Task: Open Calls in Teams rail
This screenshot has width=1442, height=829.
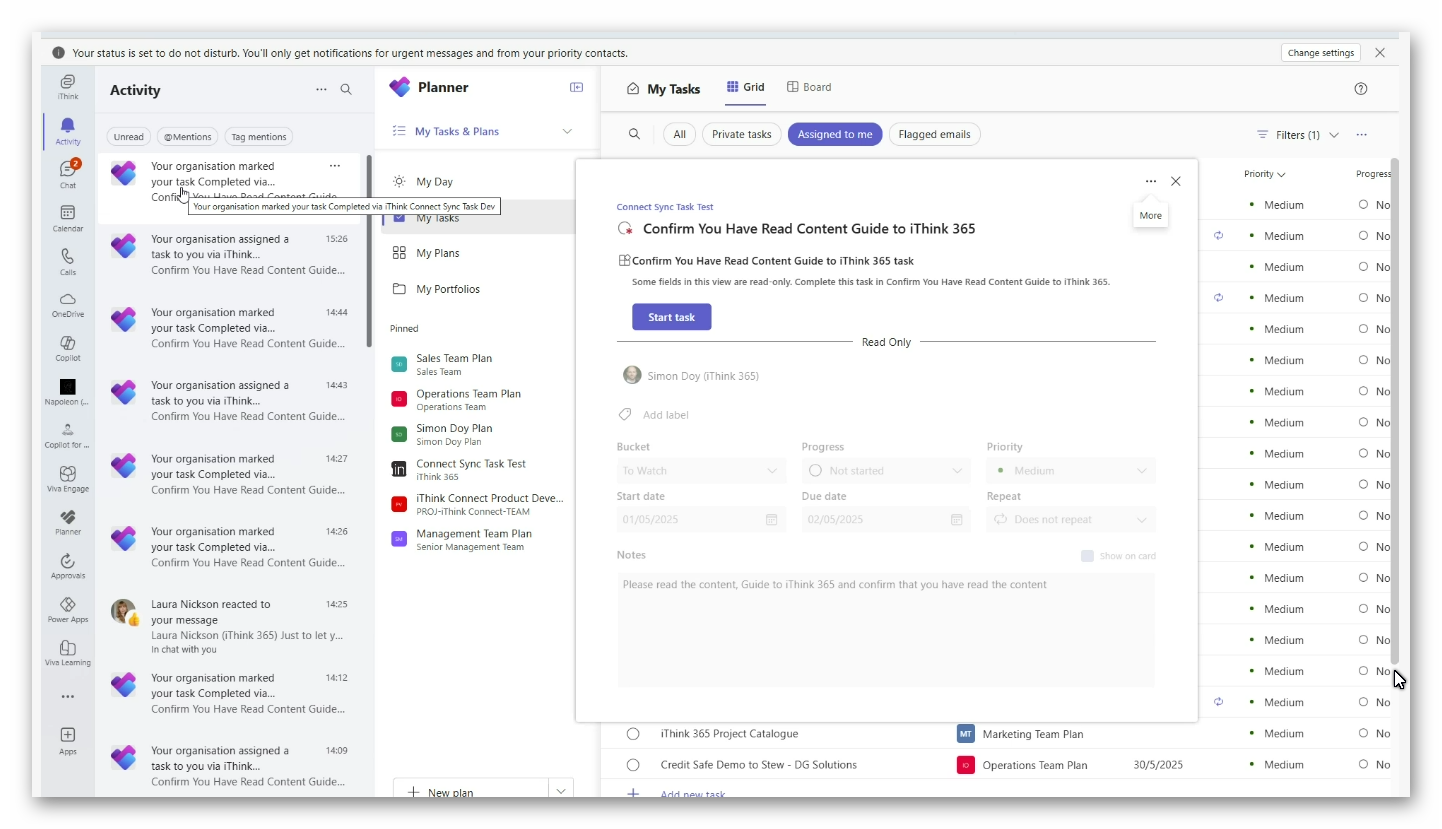Action: (68, 261)
